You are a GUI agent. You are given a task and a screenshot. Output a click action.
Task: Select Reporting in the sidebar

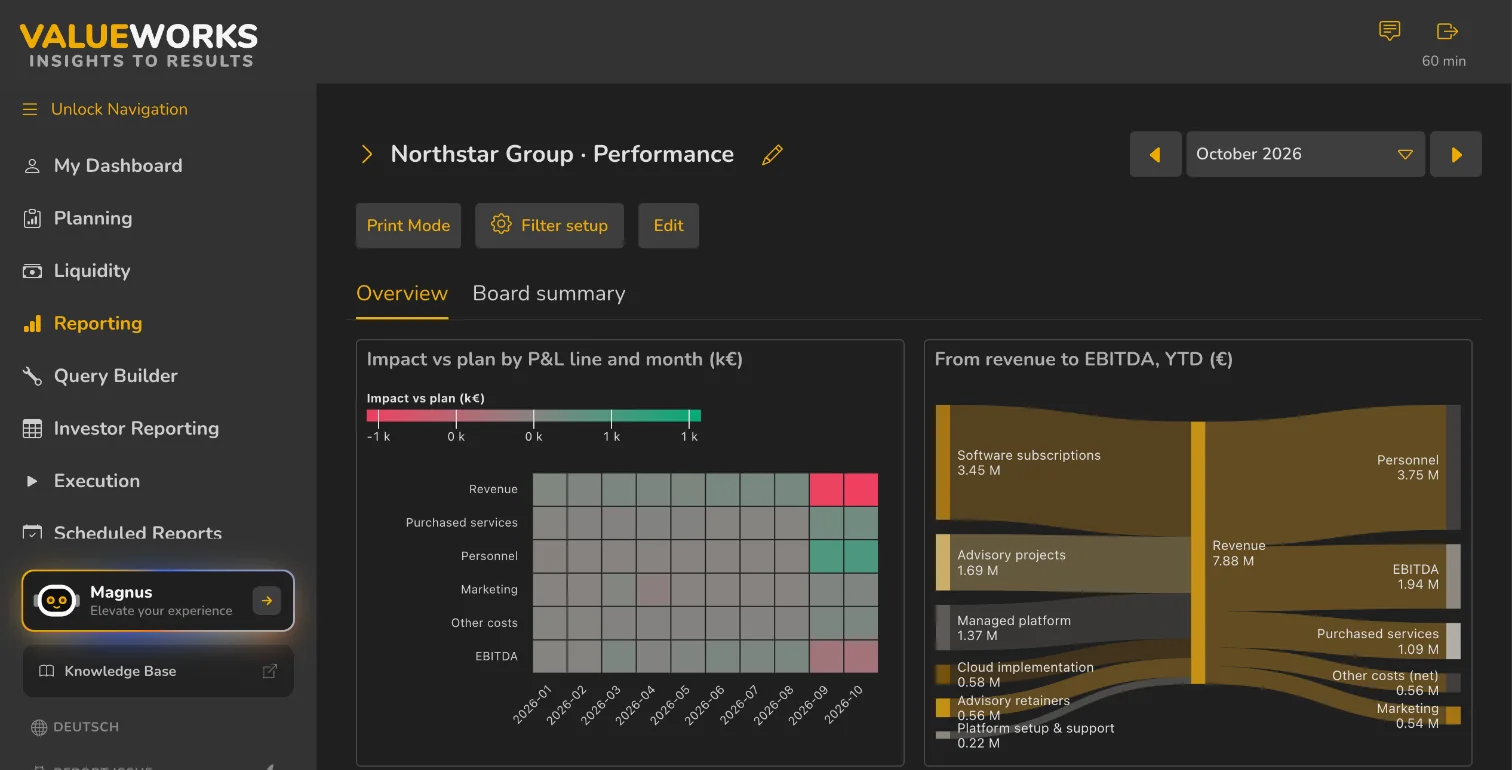pos(98,323)
